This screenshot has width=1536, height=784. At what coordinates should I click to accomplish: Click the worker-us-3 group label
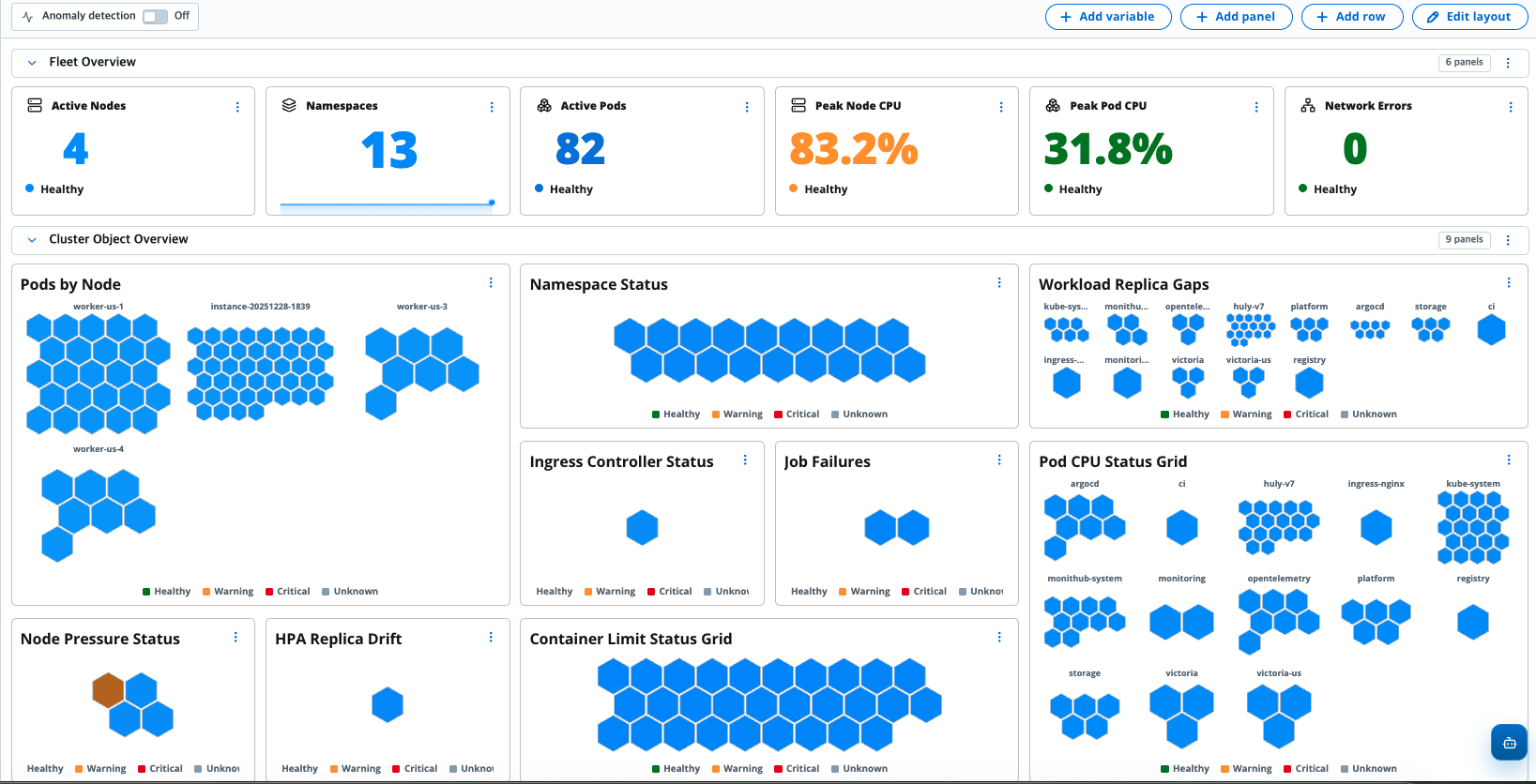click(x=422, y=307)
